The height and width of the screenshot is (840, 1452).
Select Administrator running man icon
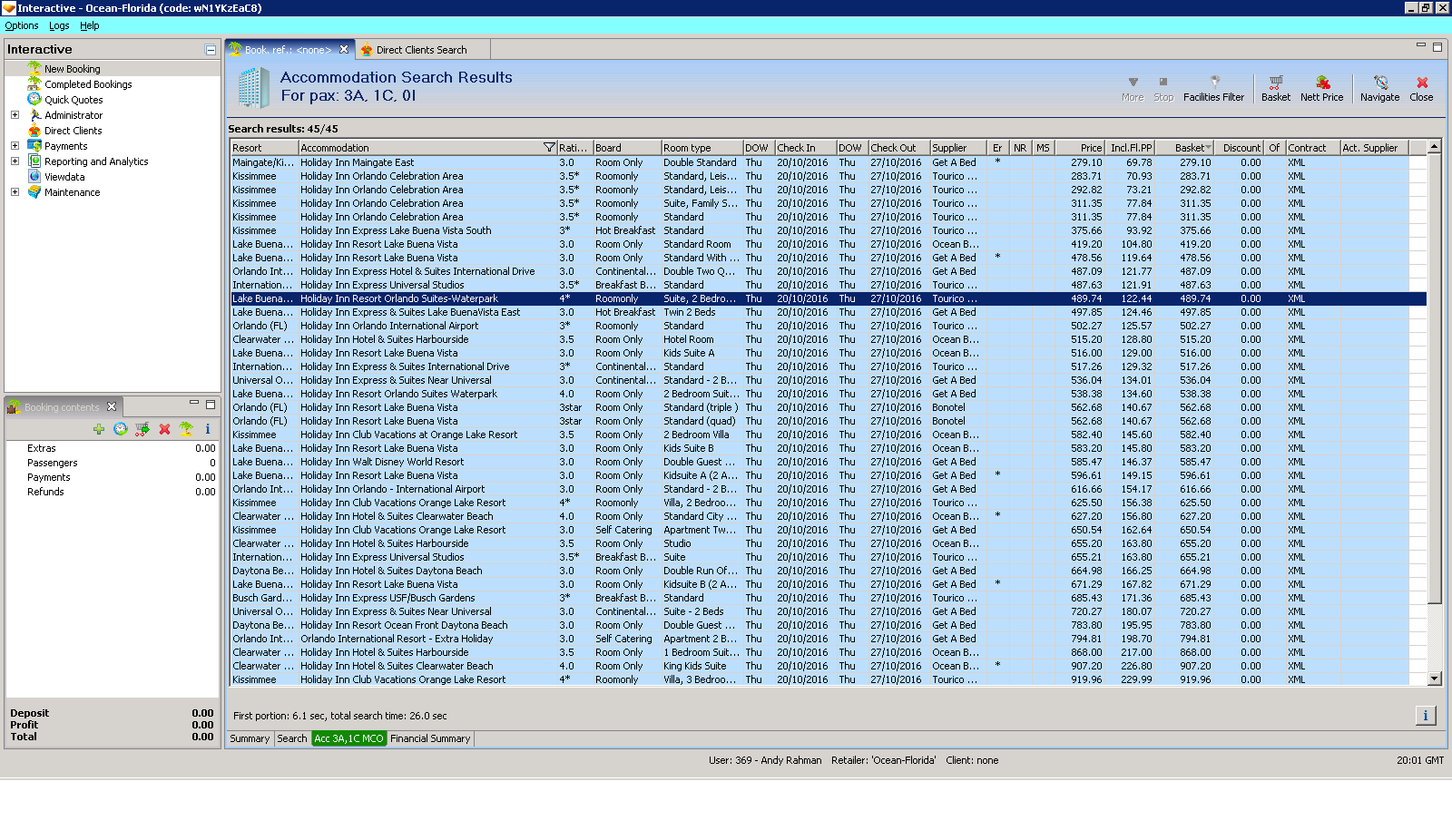click(x=34, y=115)
